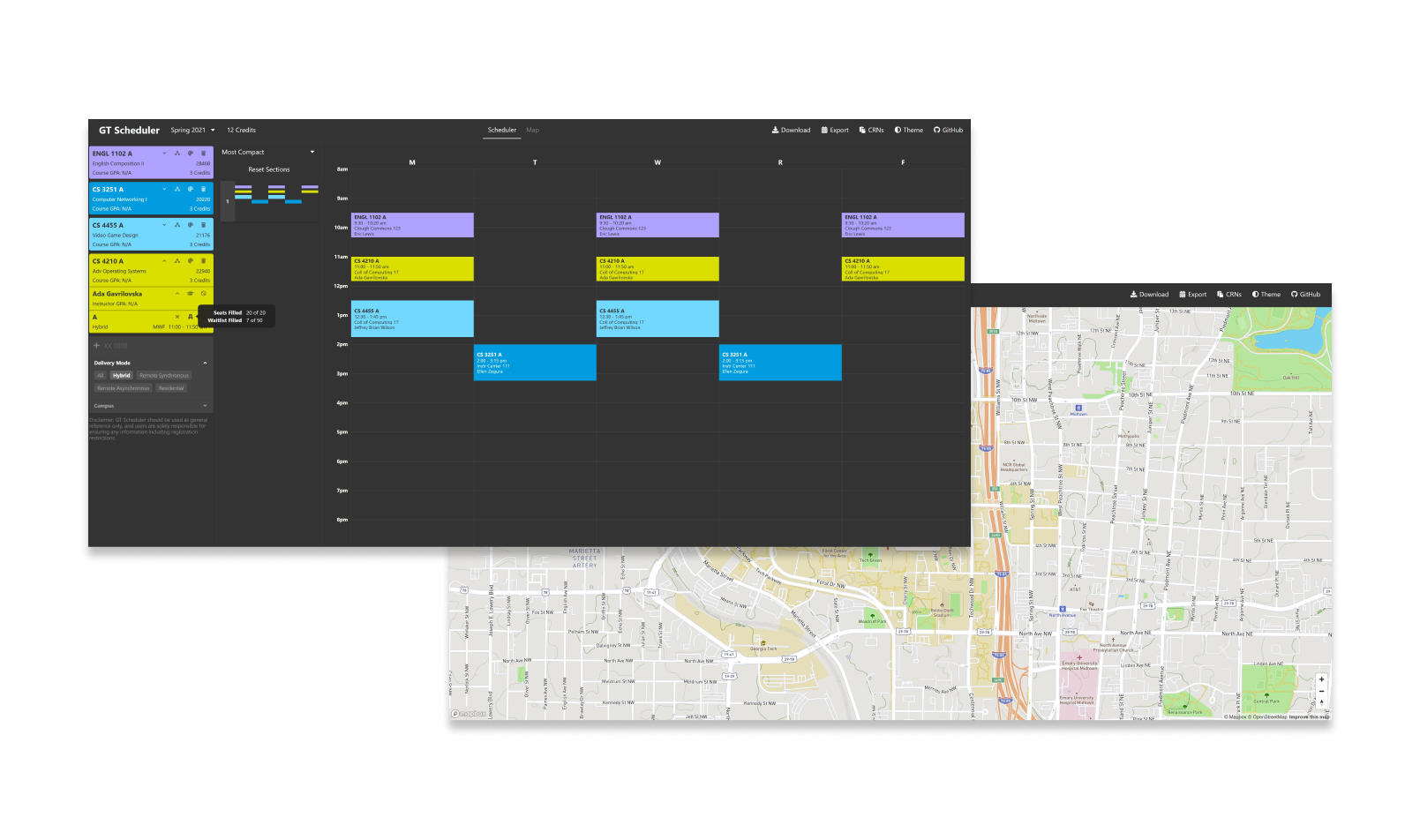Open the Spring 2021 term dropdown
Screen dimensions: 1420x840
point(192,130)
